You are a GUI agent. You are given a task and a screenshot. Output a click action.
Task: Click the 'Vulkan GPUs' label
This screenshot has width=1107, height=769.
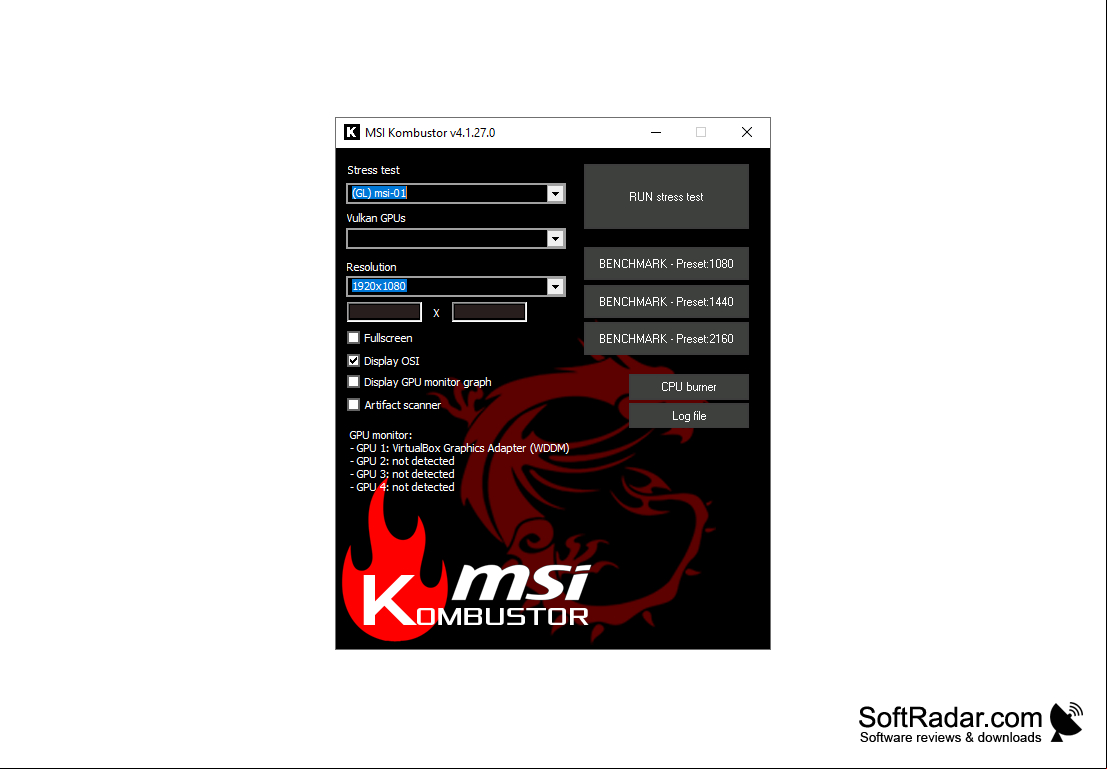(376, 218)
